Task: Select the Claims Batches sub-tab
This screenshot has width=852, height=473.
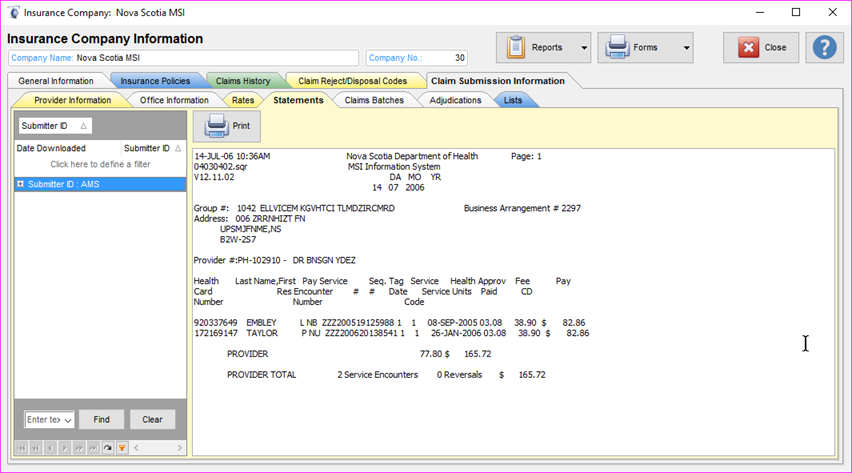Action: (374, 100)
